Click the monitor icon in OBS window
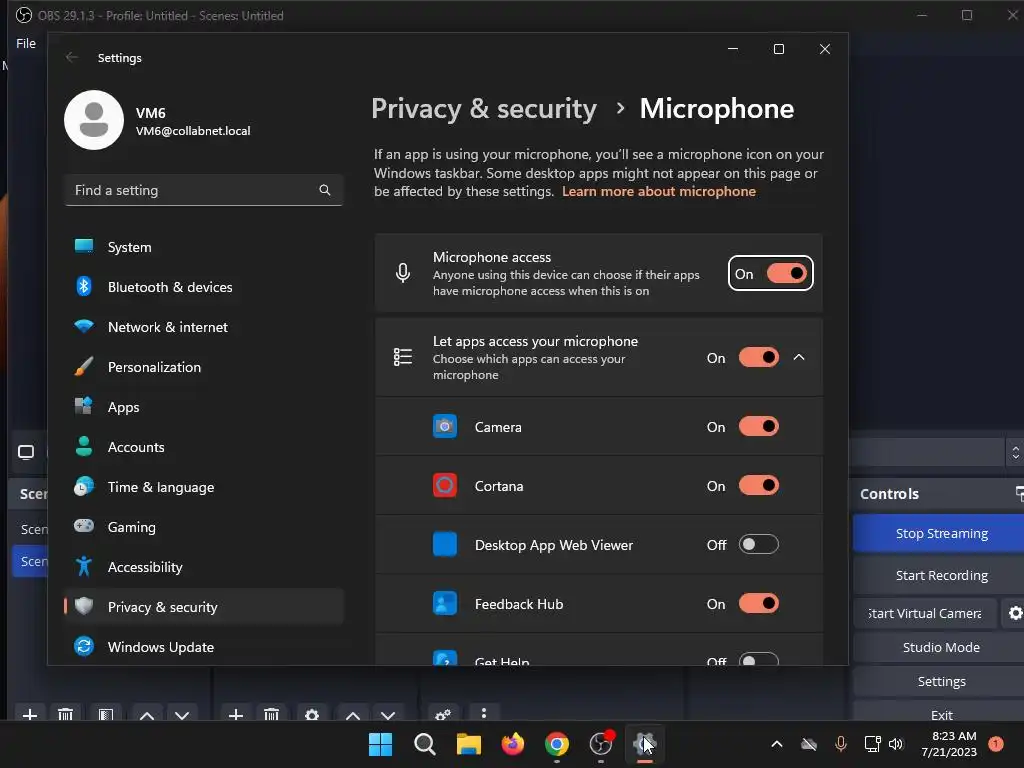The width and height of the screenshot is (1024, 768). click(26, 452)
